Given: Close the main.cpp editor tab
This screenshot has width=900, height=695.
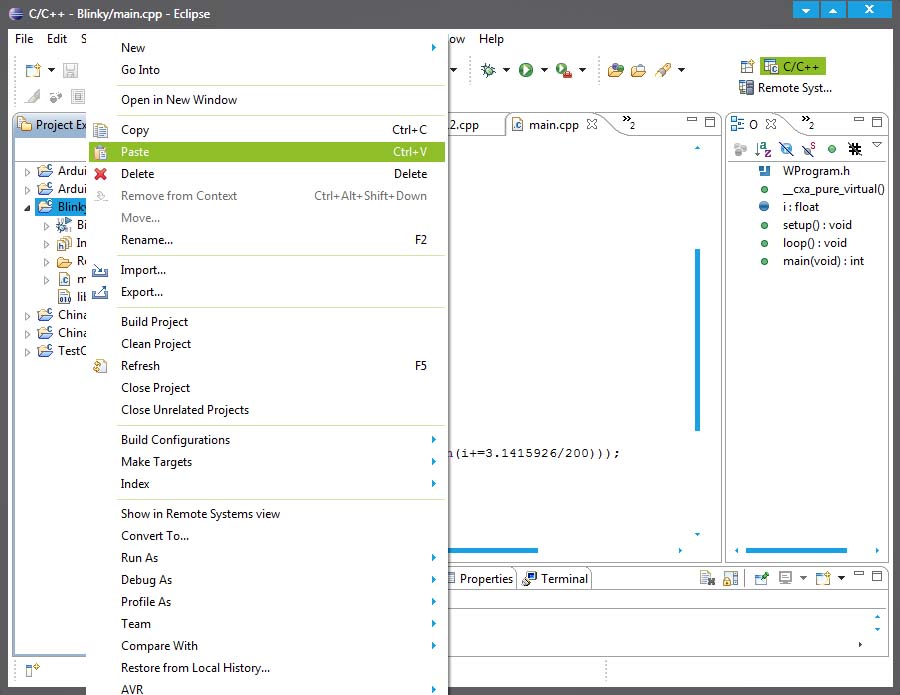Looking at the screenshot, I should tap(592, 124).
